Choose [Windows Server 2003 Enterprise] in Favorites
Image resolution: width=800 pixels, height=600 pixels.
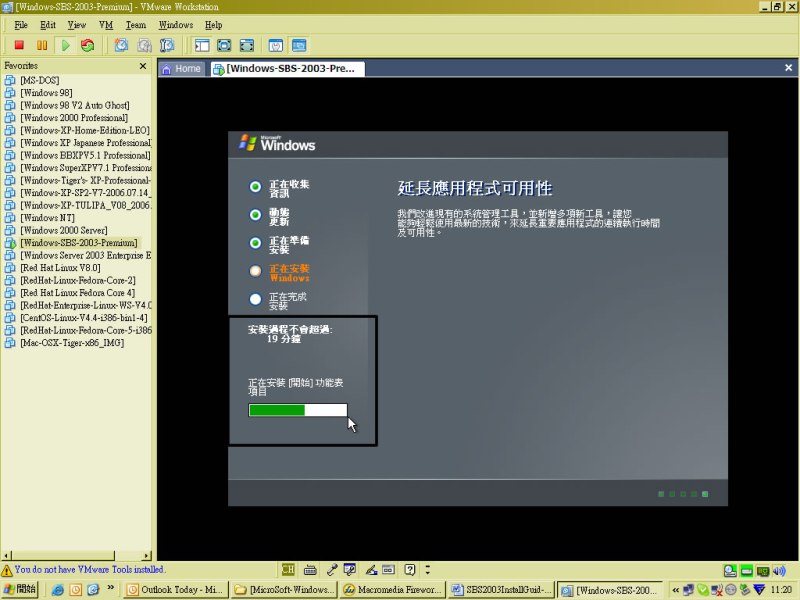point(86,255)
